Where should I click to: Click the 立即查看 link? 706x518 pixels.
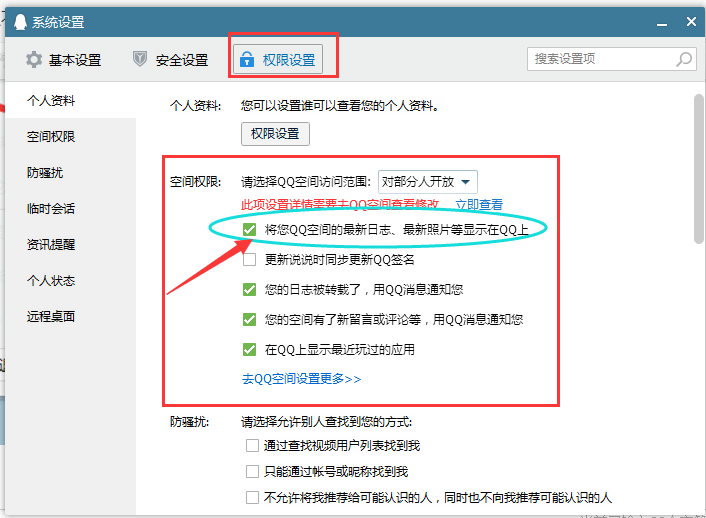tap(479, 205)
